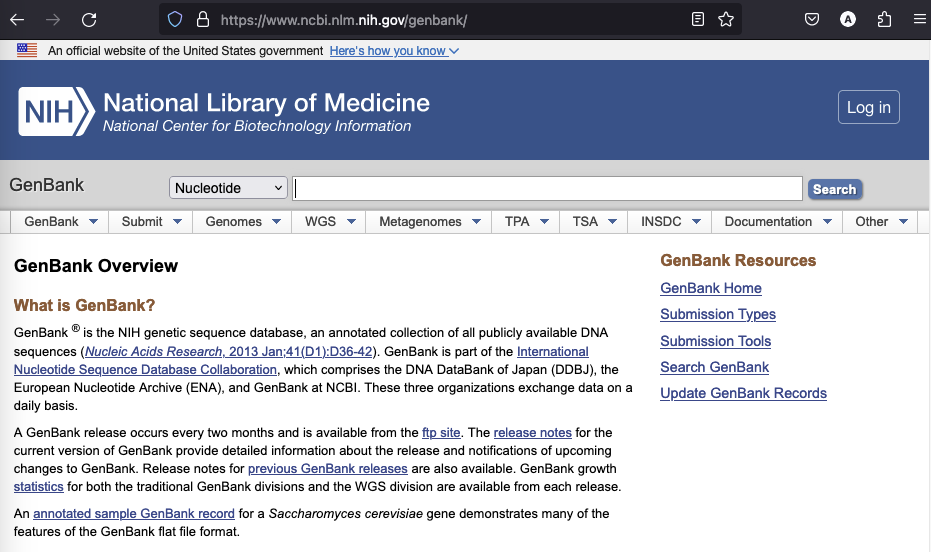This screenshot has height=552, width=931.
Task: Open the Submit nav menu
Action: 151,221
